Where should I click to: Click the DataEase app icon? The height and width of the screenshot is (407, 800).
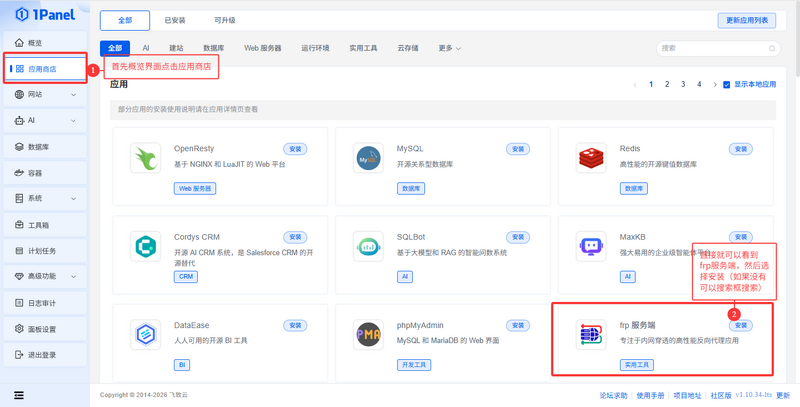147,335
